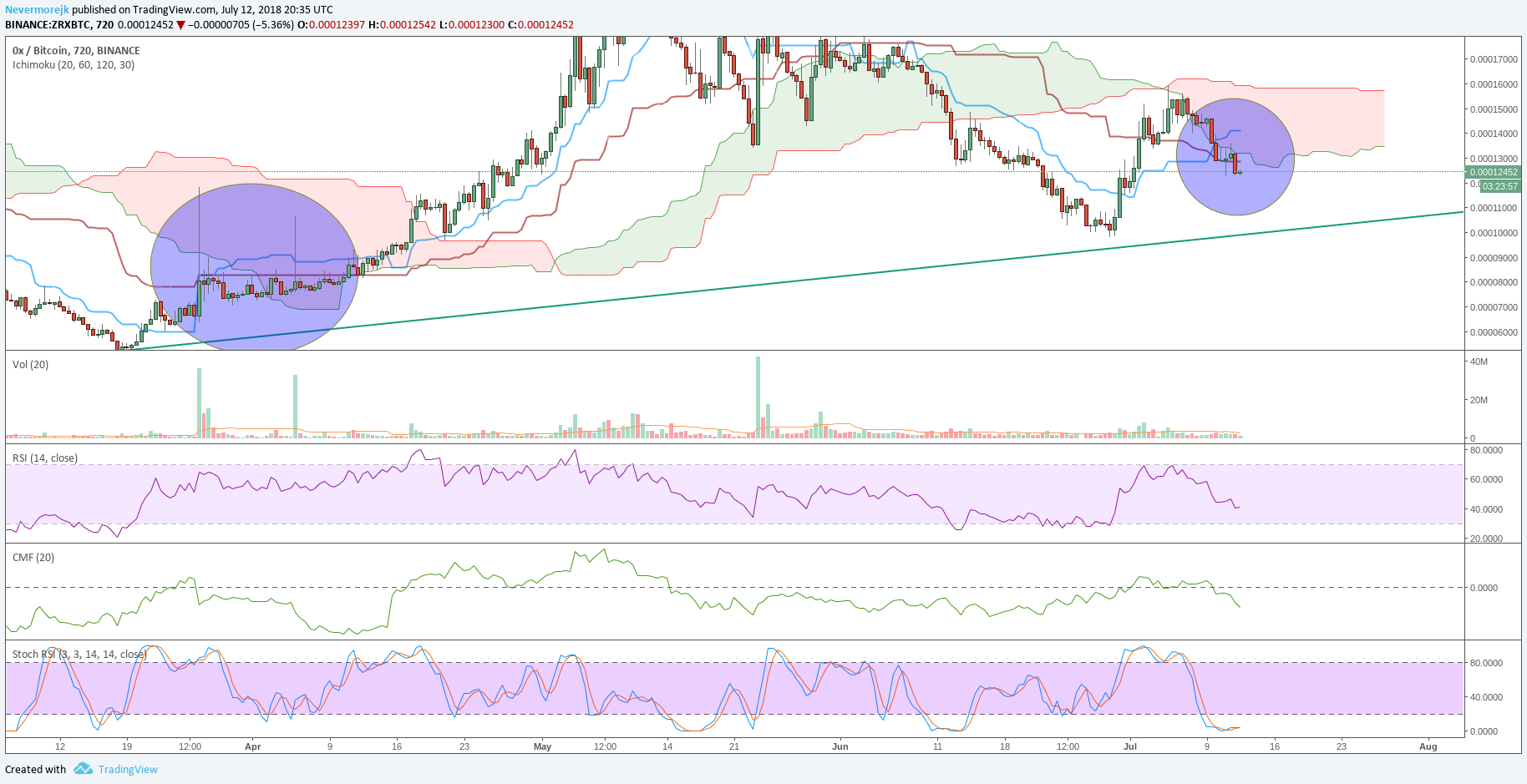Image resolution: width=1527 pixels, height=784 pixels.
Task: Click the Jul date label on time axis
Action: 1130,747
